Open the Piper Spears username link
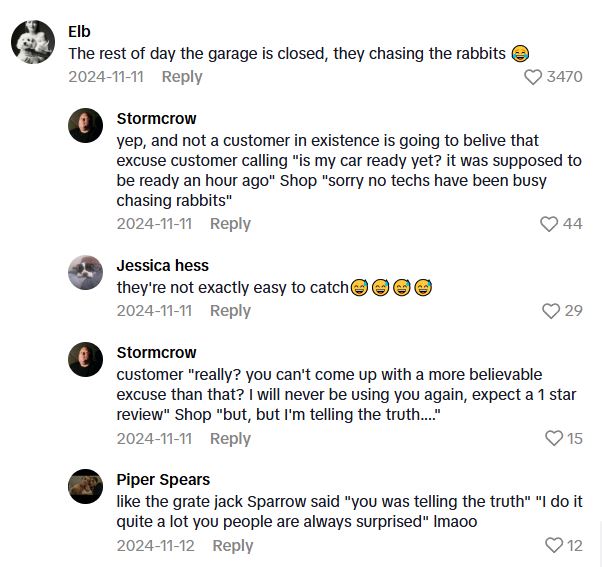This screenshot has width=602, height=567. [163, 479]
